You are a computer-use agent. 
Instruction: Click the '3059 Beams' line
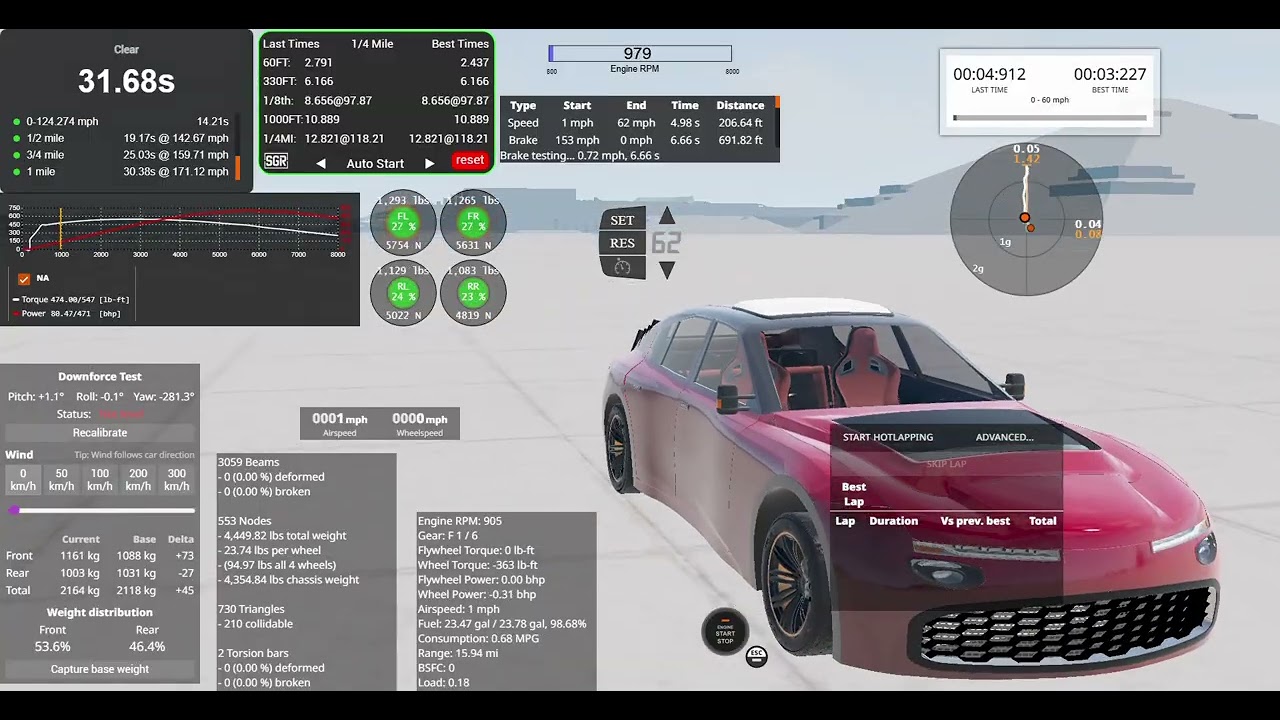tap(248, 462)
